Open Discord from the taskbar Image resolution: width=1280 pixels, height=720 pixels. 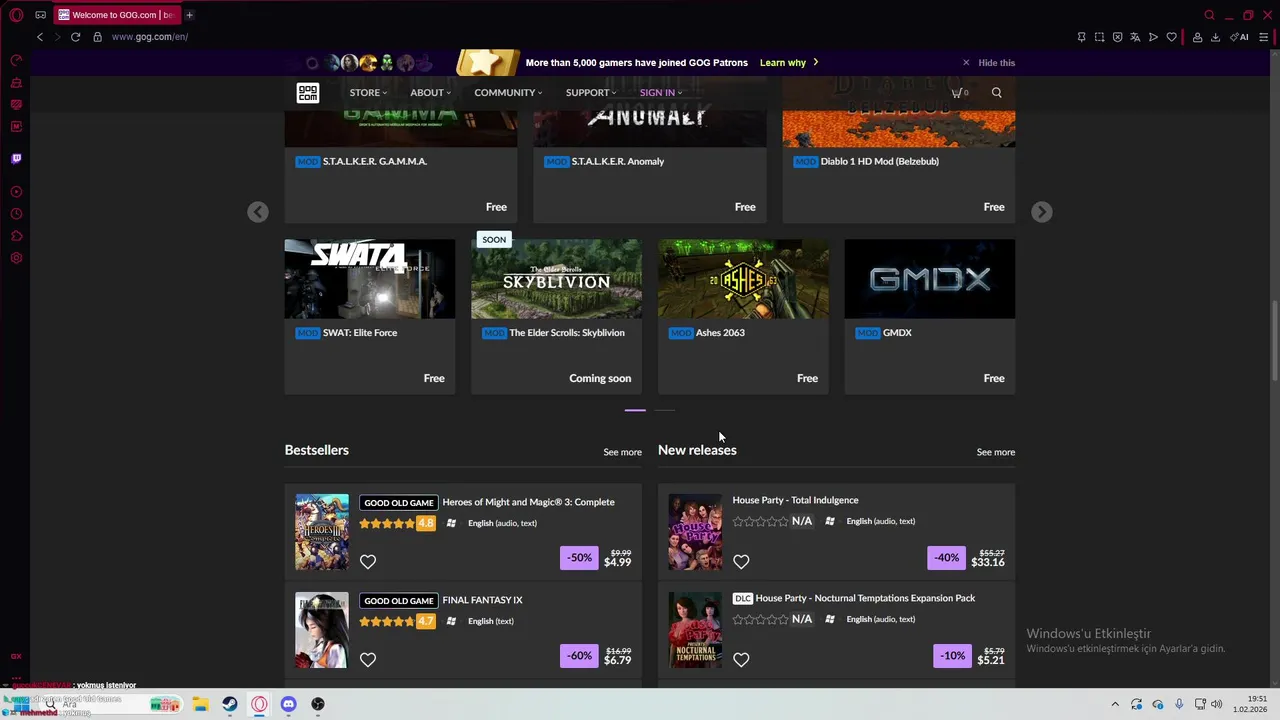(288, 704)
